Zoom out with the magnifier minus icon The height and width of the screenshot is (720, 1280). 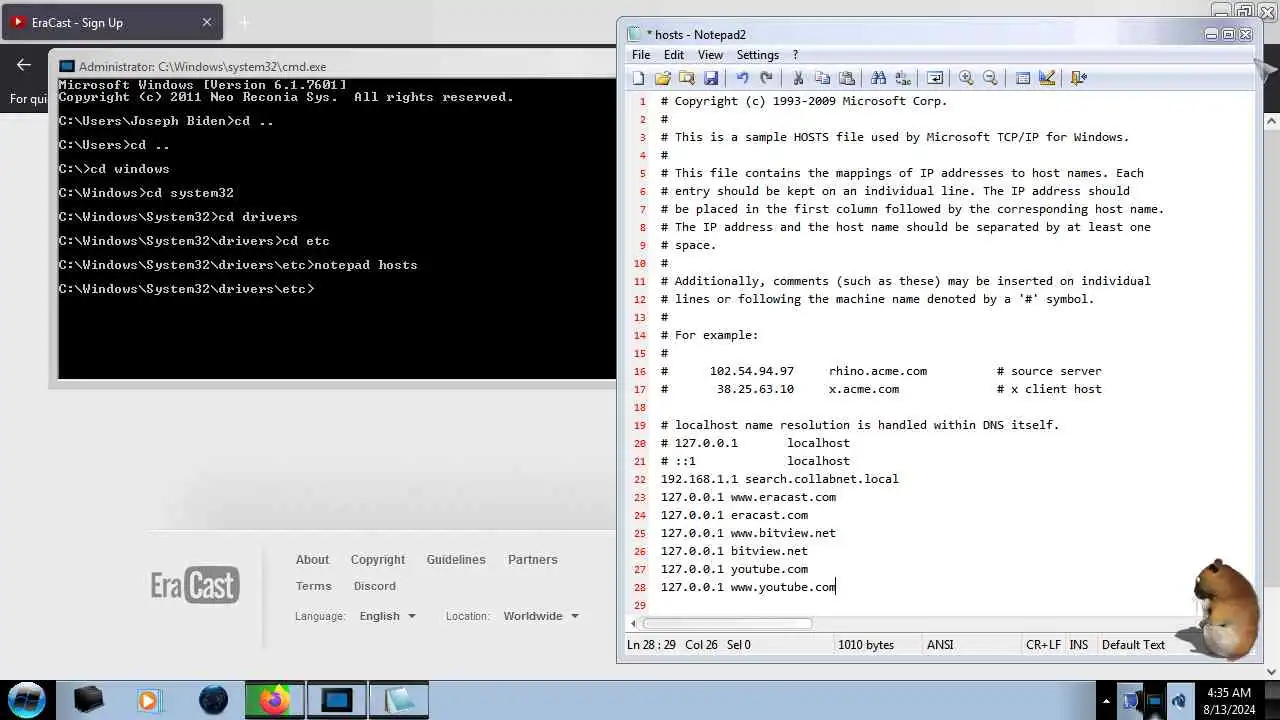click(990, 78)
